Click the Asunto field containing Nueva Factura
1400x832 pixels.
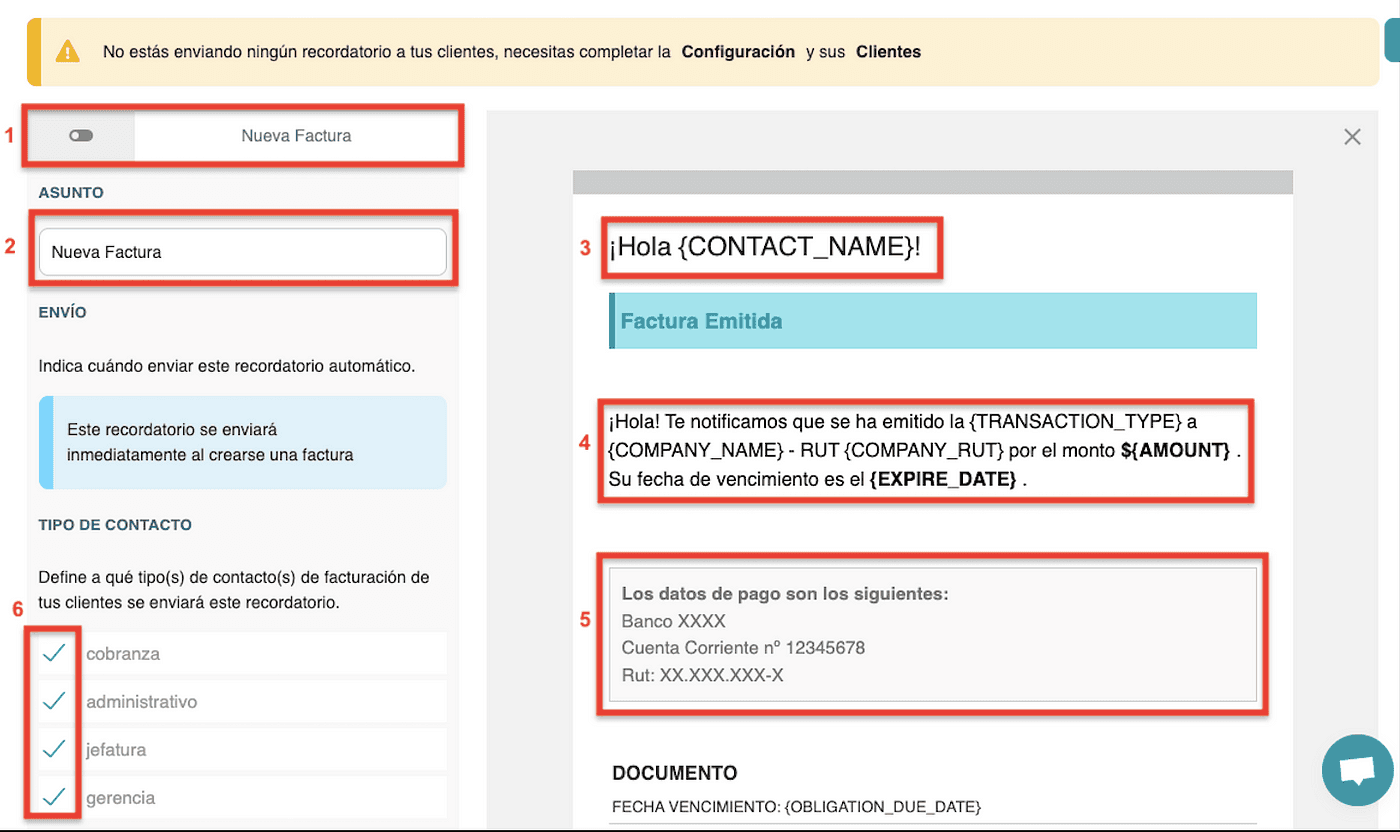click(242, 252)
